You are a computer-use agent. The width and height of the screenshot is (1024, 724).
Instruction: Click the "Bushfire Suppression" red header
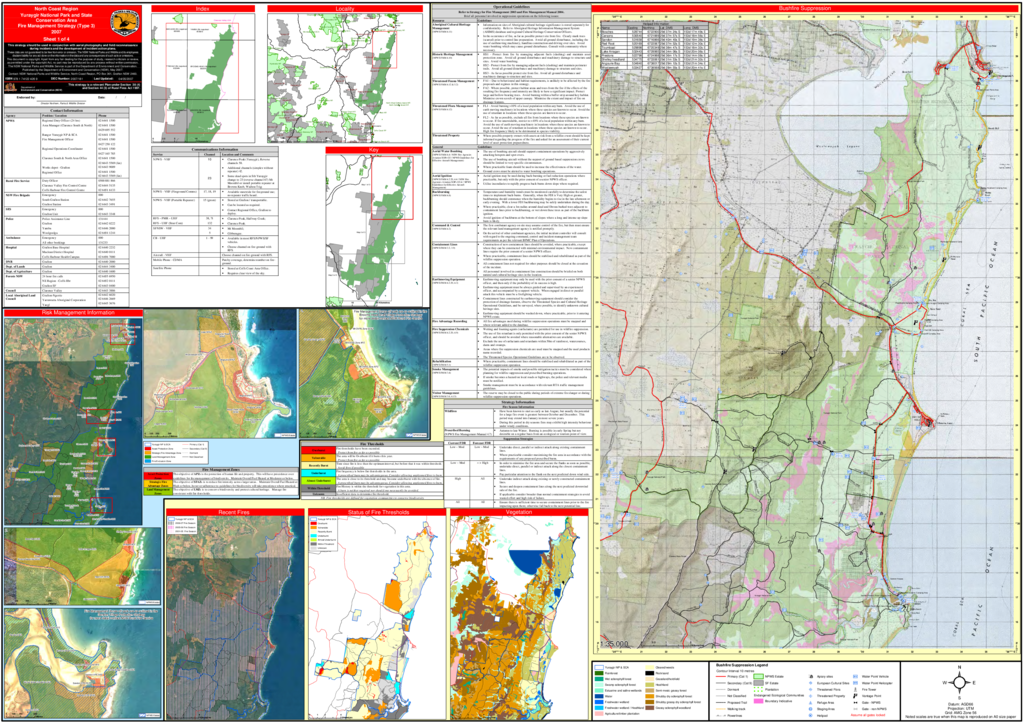tap(805, 8)
